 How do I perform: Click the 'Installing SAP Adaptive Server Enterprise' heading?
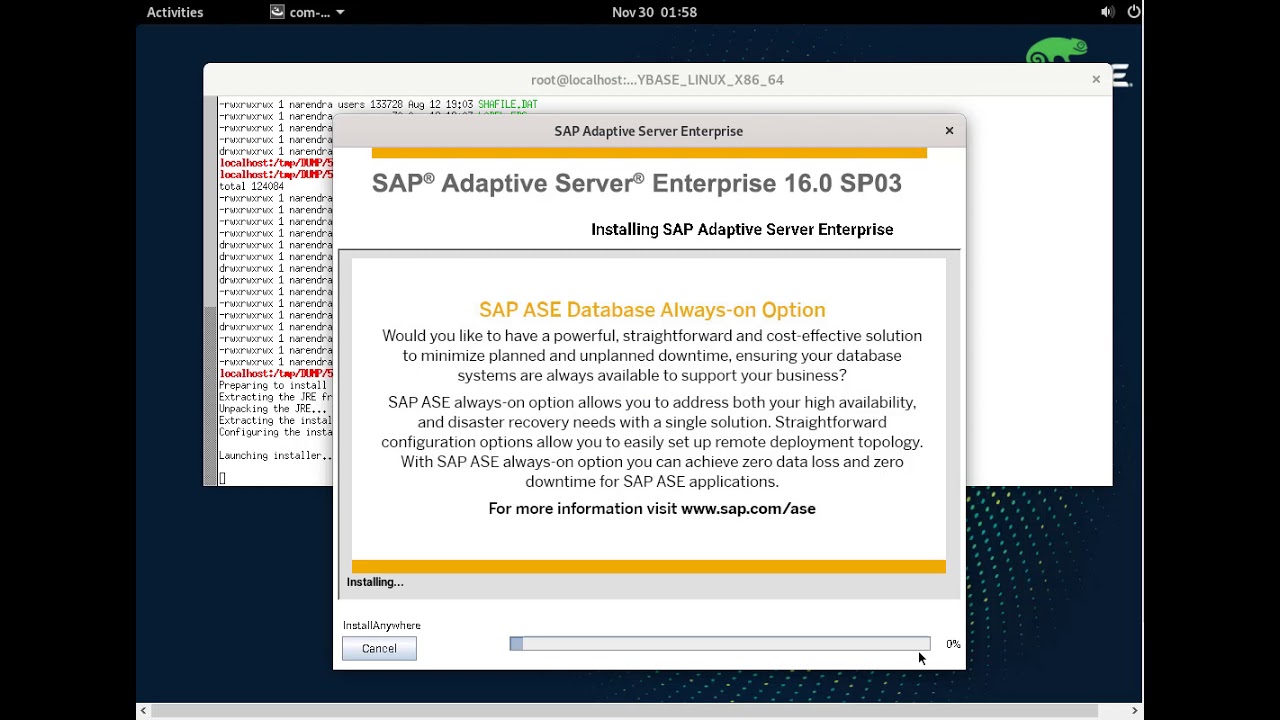[x=742, y=229]
